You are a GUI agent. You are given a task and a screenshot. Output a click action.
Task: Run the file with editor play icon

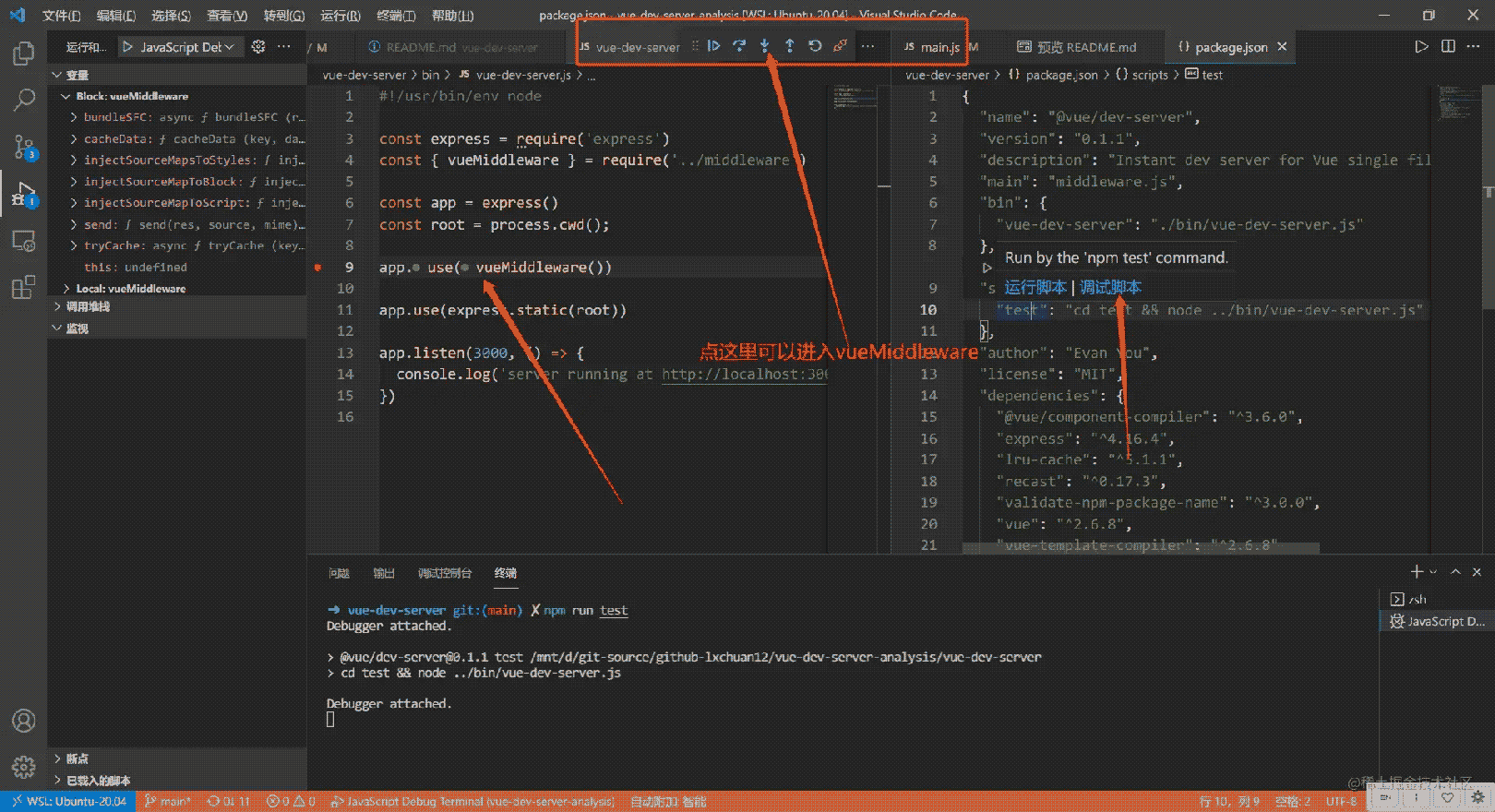tap(1421, 47)
